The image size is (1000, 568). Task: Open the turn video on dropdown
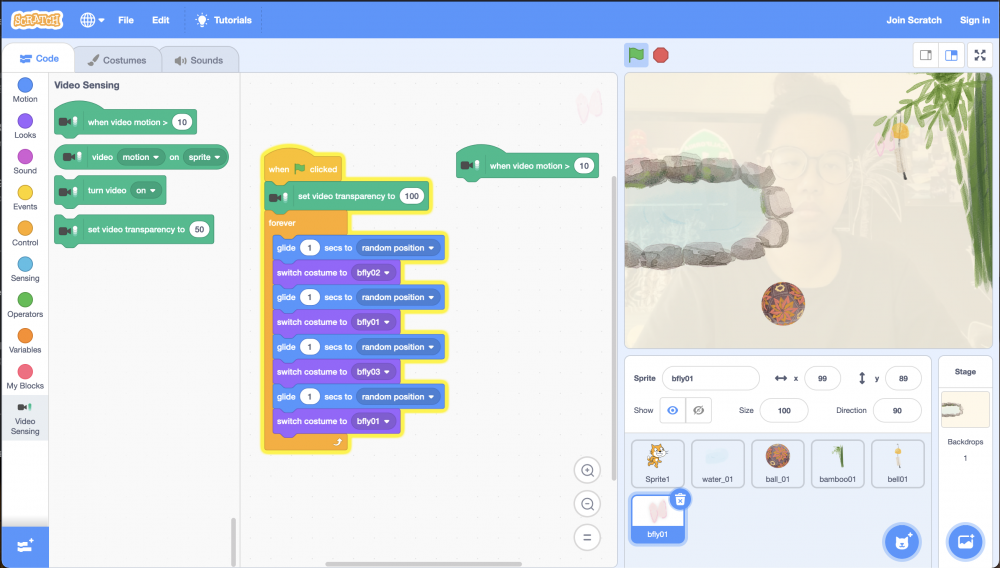pyautogui.click(x=145, y=191)
